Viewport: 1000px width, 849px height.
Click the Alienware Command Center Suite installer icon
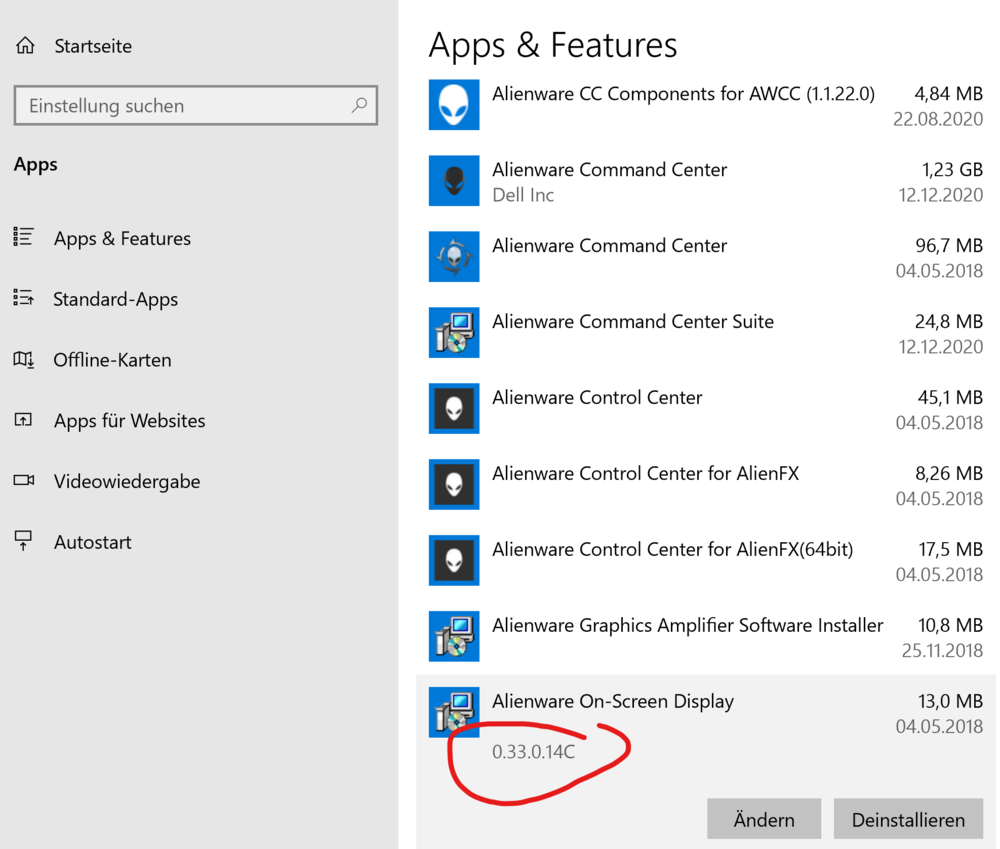click(x=454, y=332)
